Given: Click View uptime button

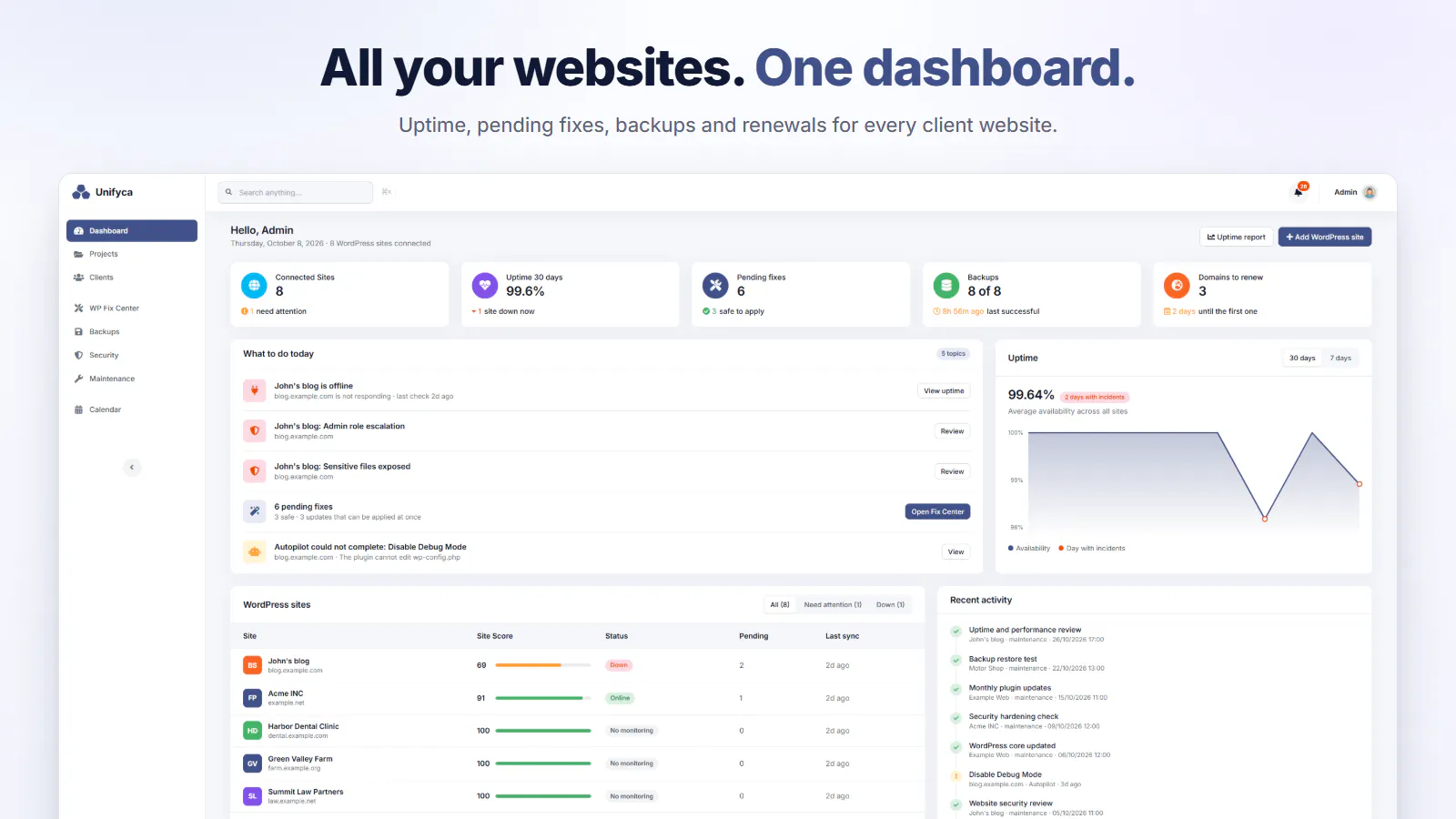Looking at the screenshot, I should [x=944, y=391].
